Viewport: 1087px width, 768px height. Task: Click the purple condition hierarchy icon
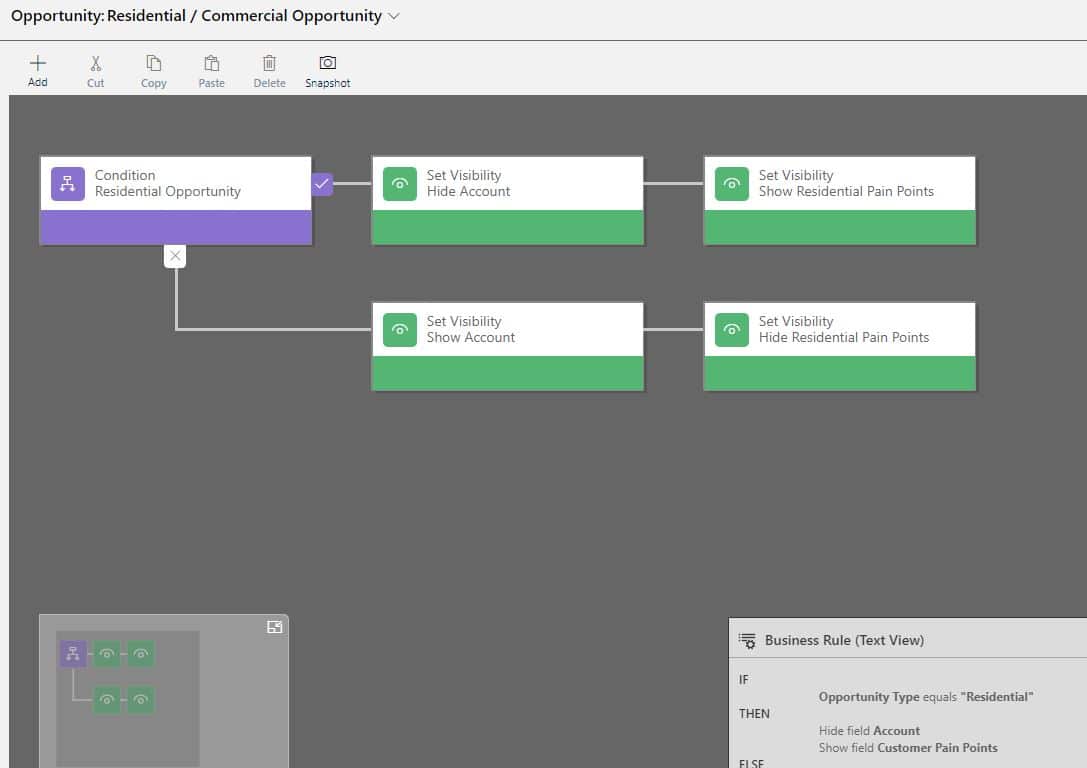click(67, 184)
